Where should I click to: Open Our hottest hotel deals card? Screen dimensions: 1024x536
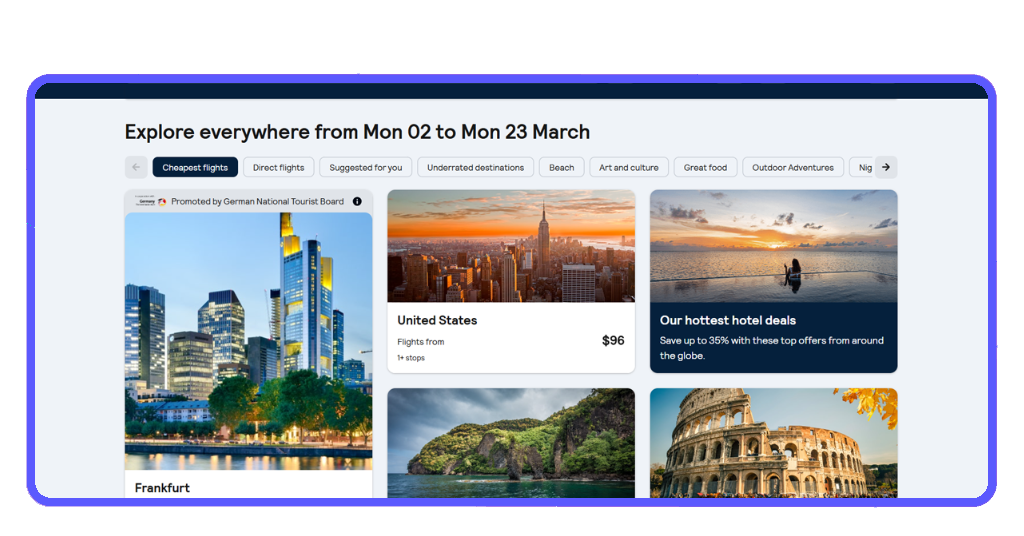(x=774, y=281)
